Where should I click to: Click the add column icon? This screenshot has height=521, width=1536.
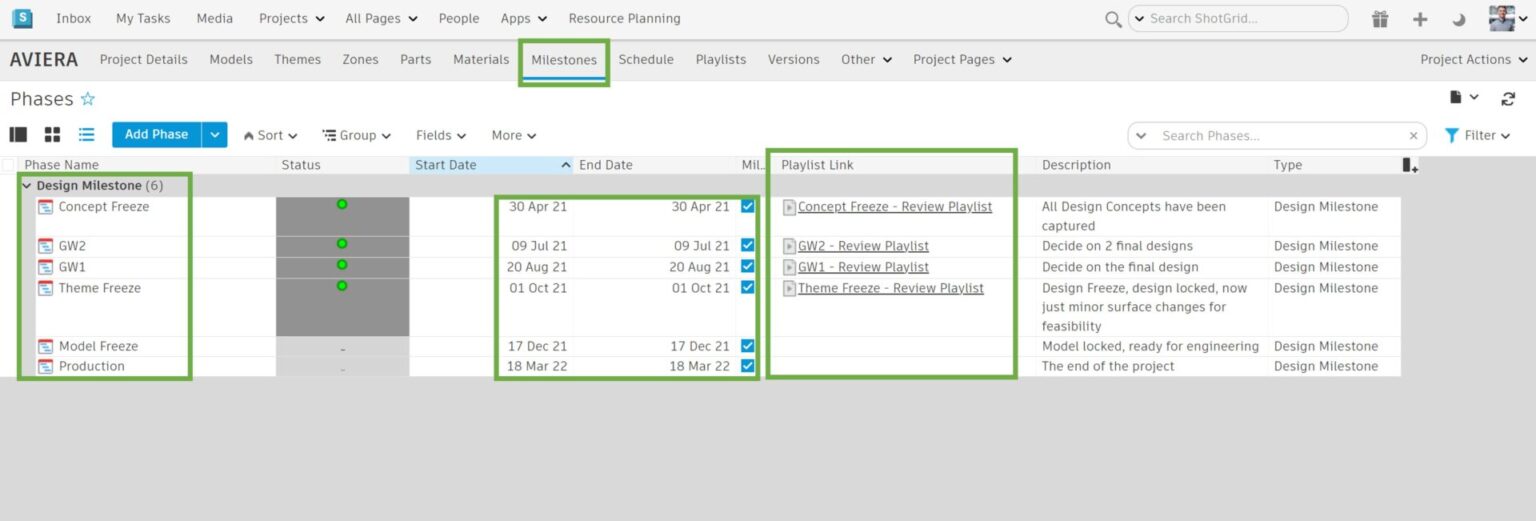pyautogui.click(x=1410, y=165)
